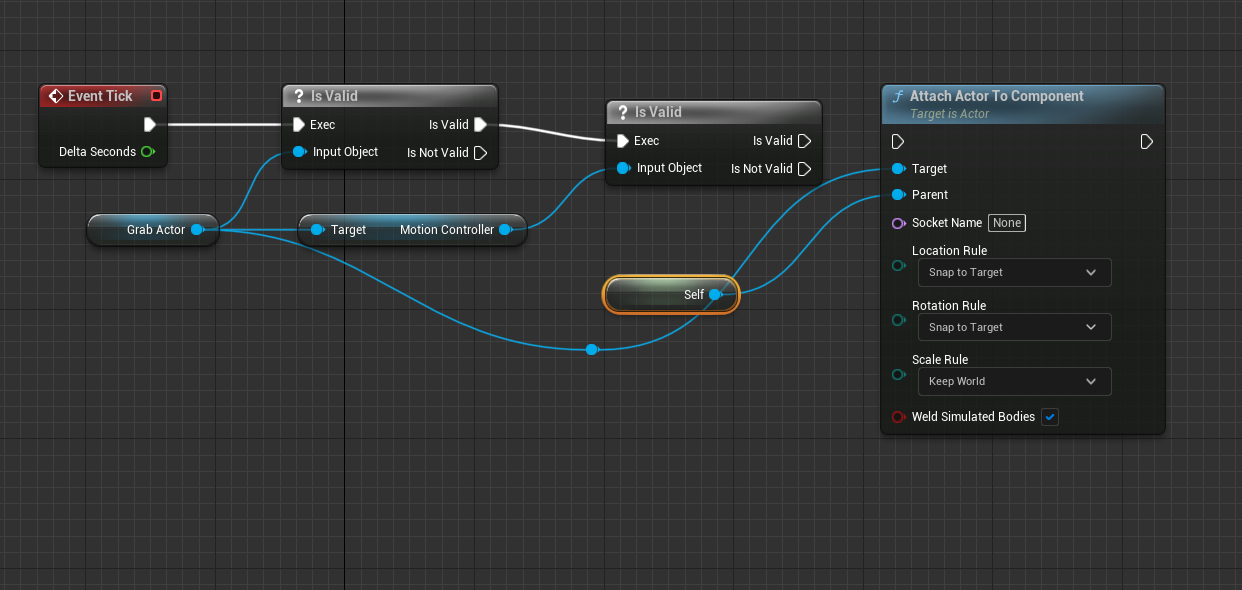The width and height of the screenshot is (1242, 590).
Task: Select first Is Valid node by its title
Action: [x=334, y=96]
